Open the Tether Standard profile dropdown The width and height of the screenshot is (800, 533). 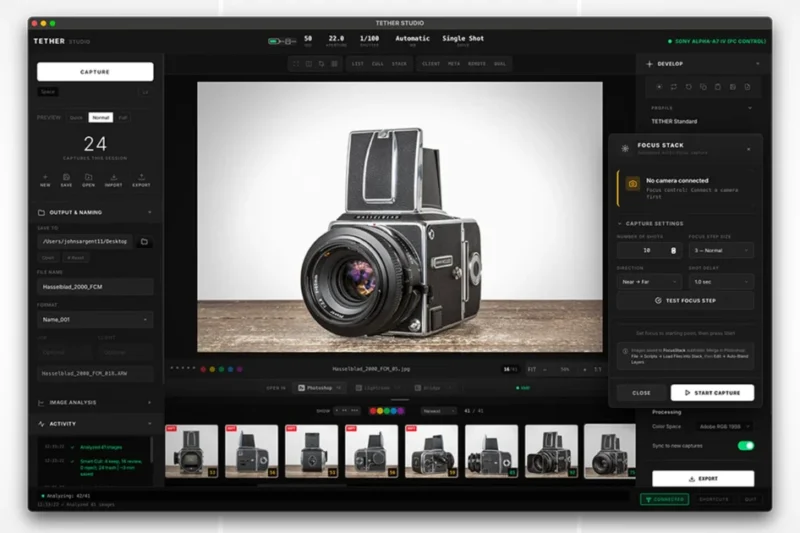pyautogui.click(x=702, y=121)
